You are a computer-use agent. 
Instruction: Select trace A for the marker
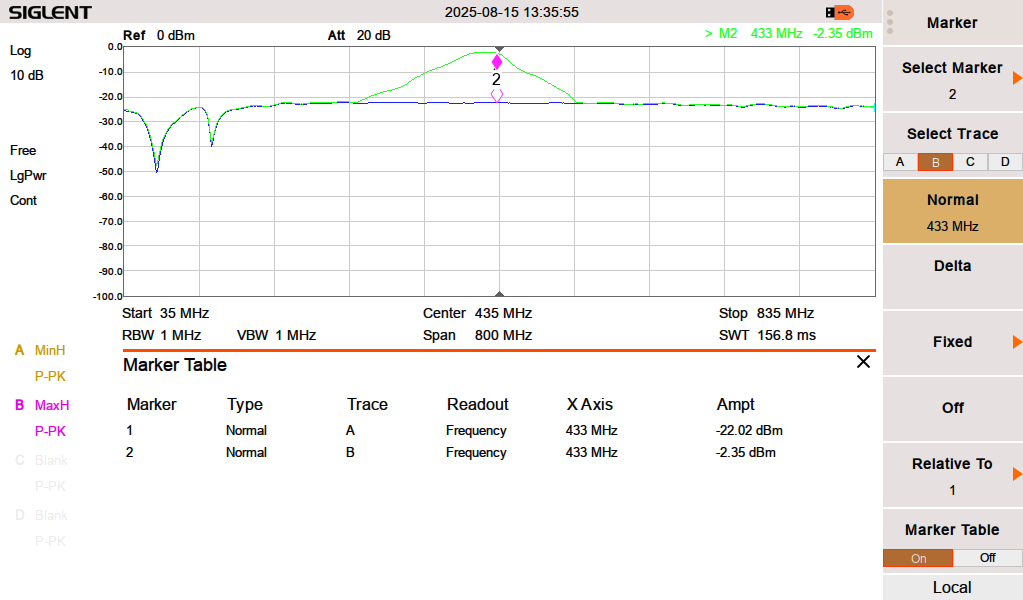click(x=900, y=162)
